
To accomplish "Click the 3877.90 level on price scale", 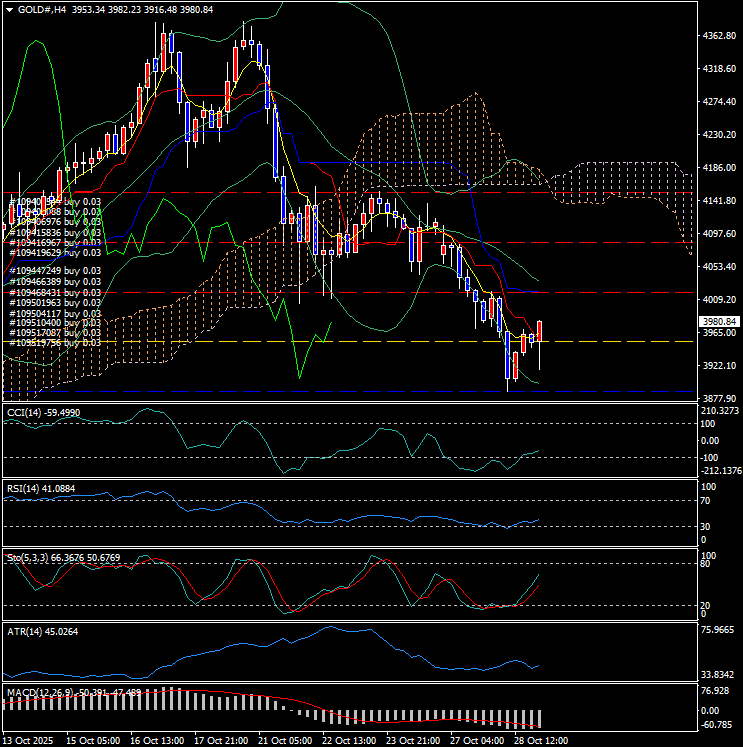I will [718, 398].
